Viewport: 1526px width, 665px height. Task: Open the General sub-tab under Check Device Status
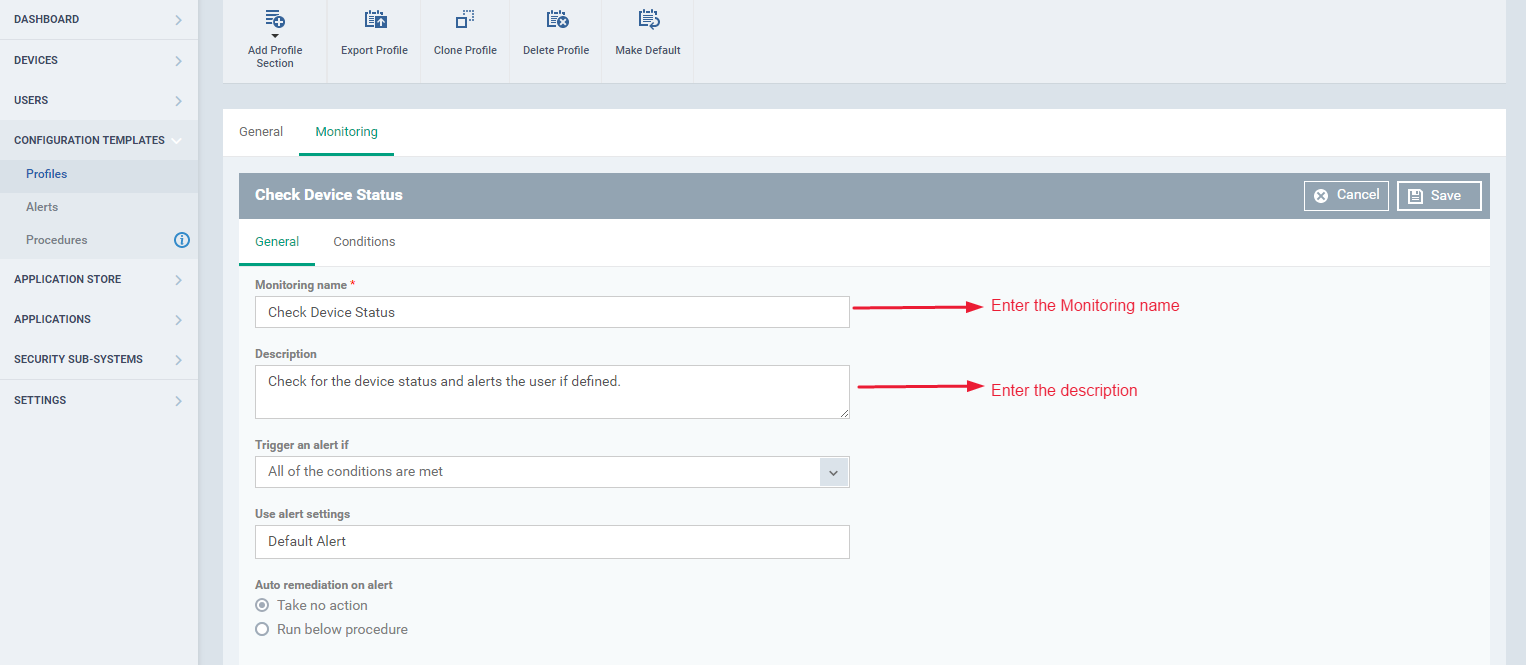(x=277, y=242)
